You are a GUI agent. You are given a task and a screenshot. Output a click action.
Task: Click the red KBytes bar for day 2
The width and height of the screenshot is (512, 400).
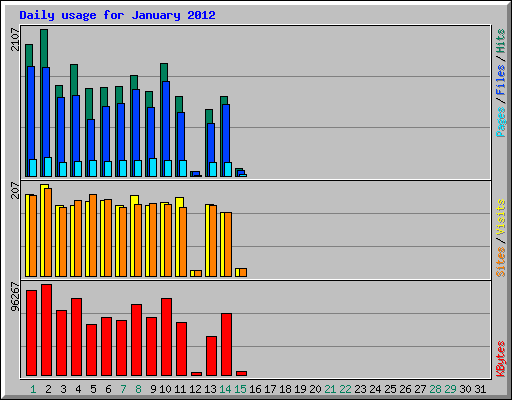click(x=46, y=330)
